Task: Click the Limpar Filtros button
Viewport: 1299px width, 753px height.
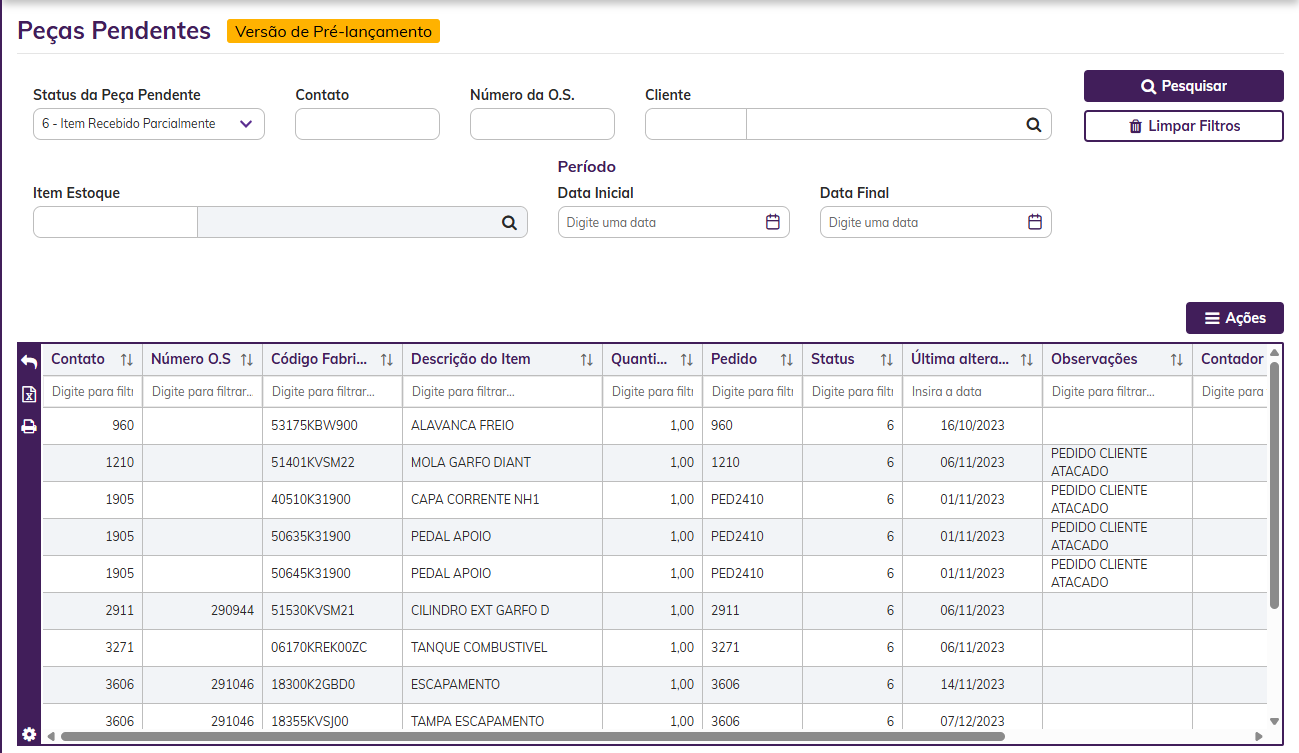Action: pos(1183,126)
